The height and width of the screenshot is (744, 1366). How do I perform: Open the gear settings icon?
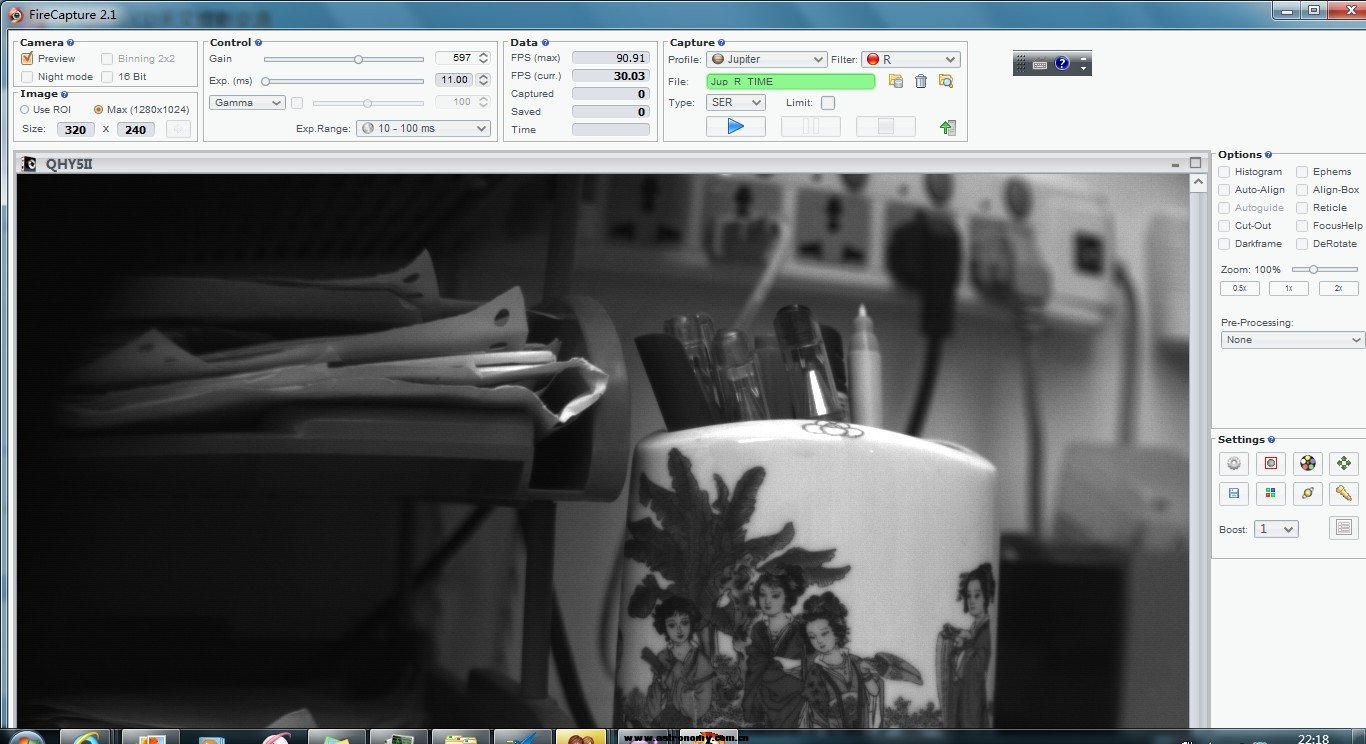point(1234,464)
